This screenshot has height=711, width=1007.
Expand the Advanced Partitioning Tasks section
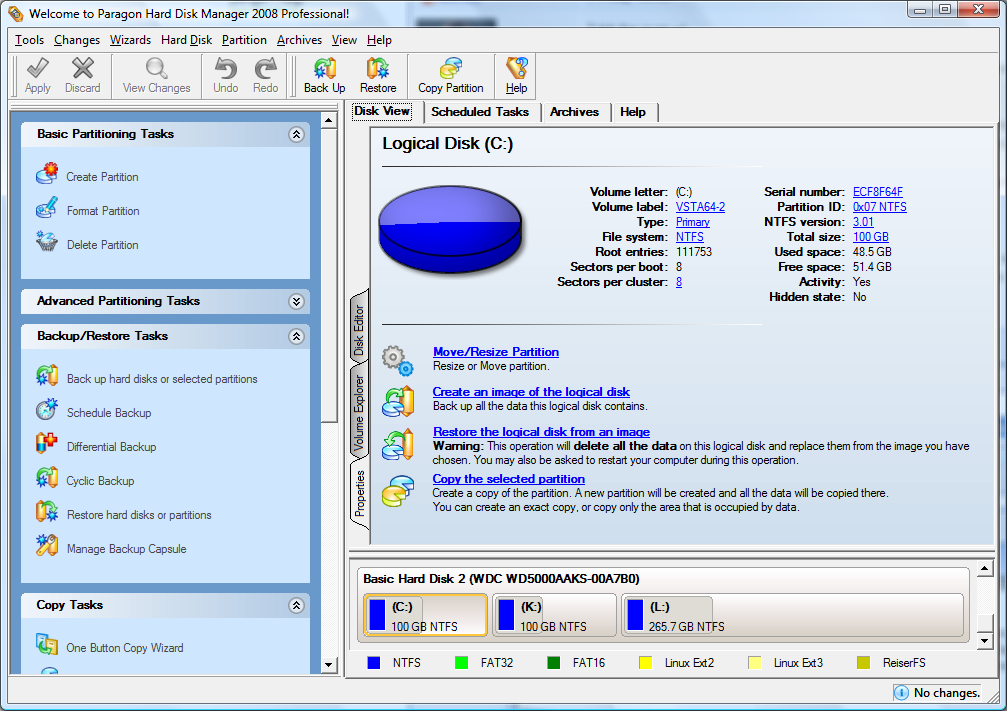296,301
